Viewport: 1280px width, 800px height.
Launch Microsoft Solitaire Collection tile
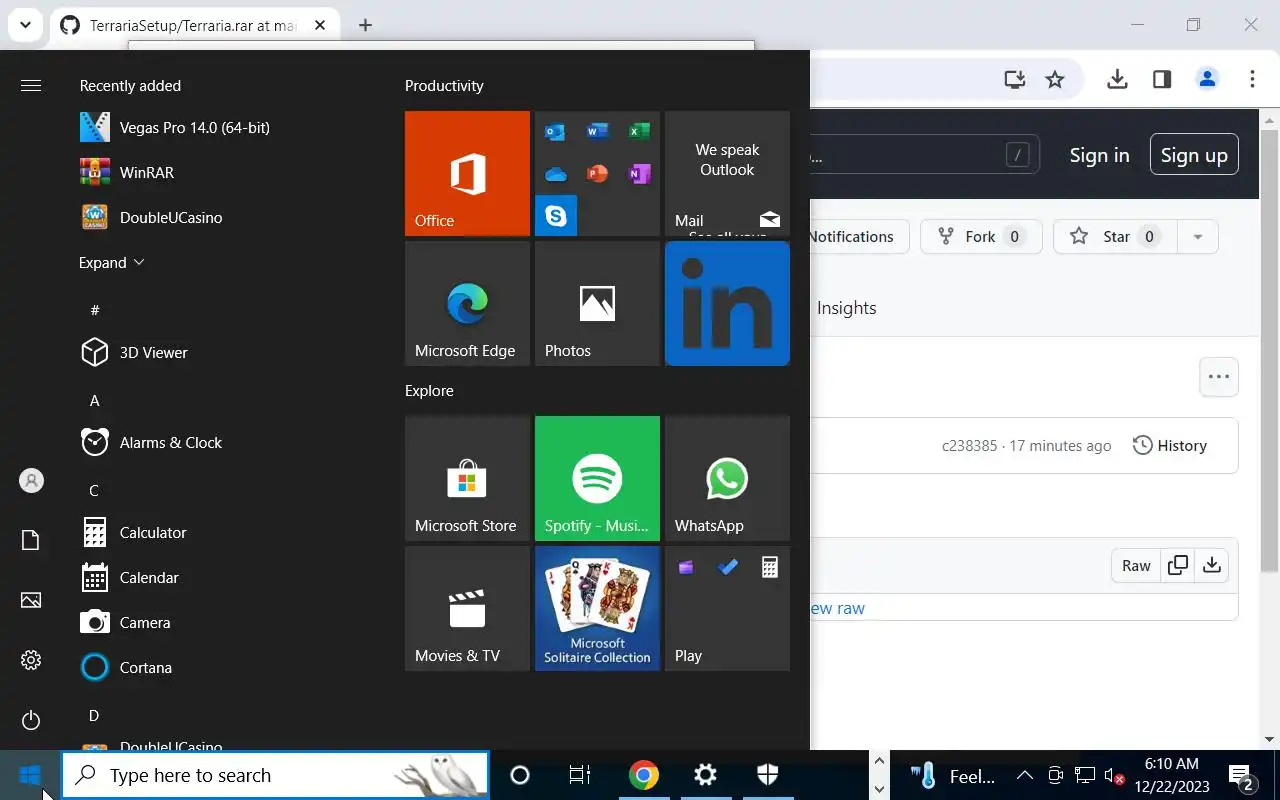click(597, 608)
